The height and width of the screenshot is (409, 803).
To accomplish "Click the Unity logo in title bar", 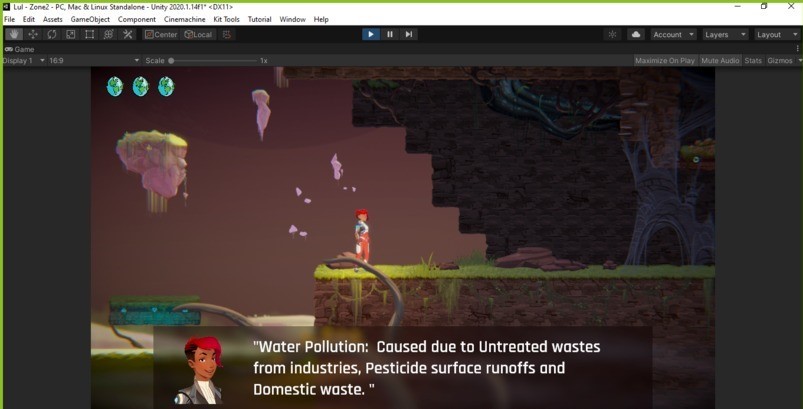I will tap(6, 7).
